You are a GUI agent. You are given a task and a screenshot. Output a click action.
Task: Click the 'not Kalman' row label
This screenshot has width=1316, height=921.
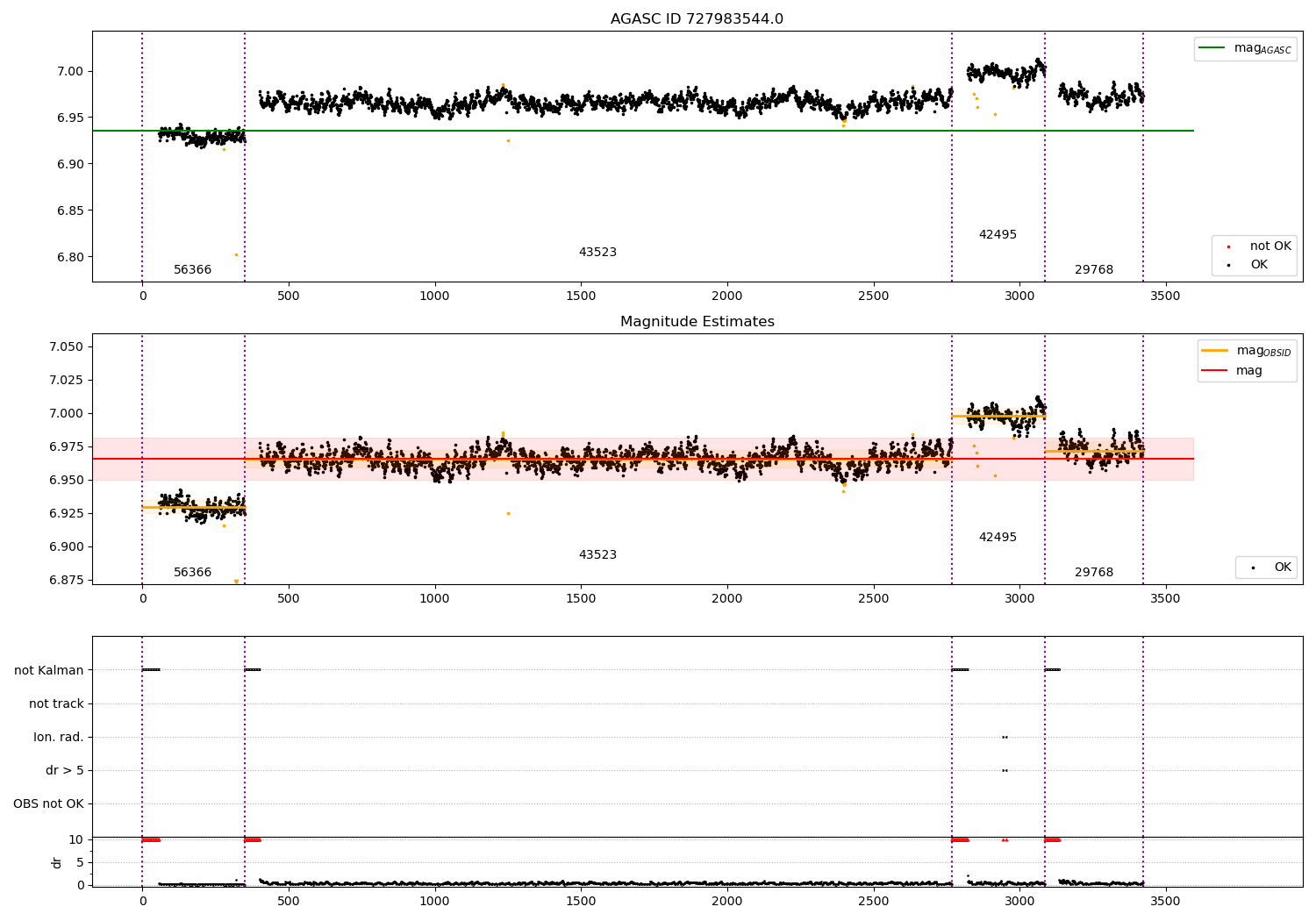coord(49,671)
